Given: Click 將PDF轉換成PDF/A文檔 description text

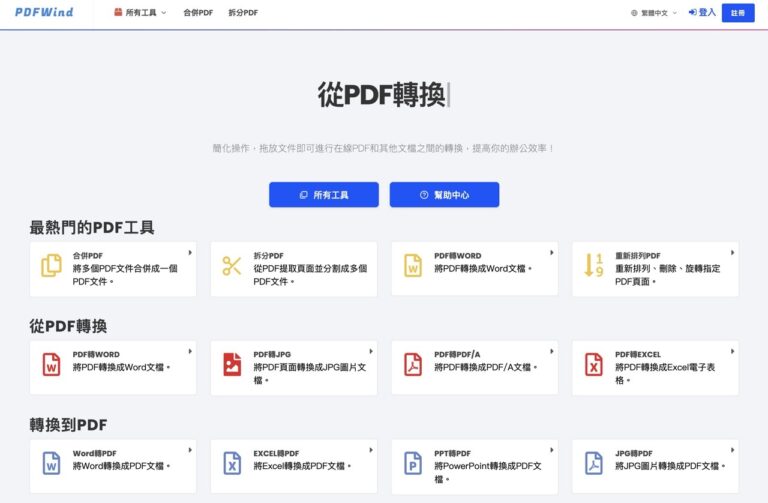Looking at the screenshot, I should coord(485,367).
